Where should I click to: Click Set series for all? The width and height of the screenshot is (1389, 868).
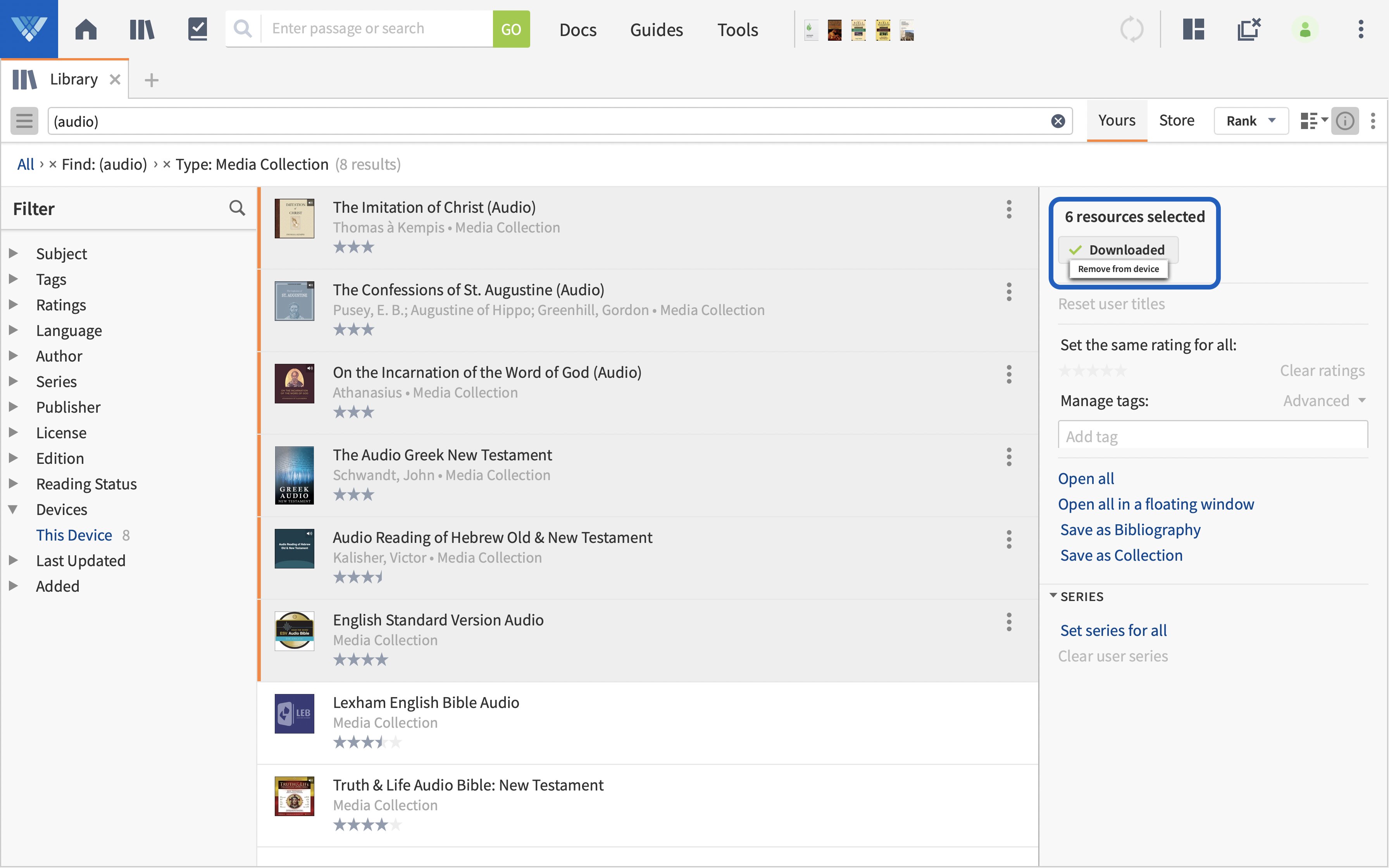1113,630
